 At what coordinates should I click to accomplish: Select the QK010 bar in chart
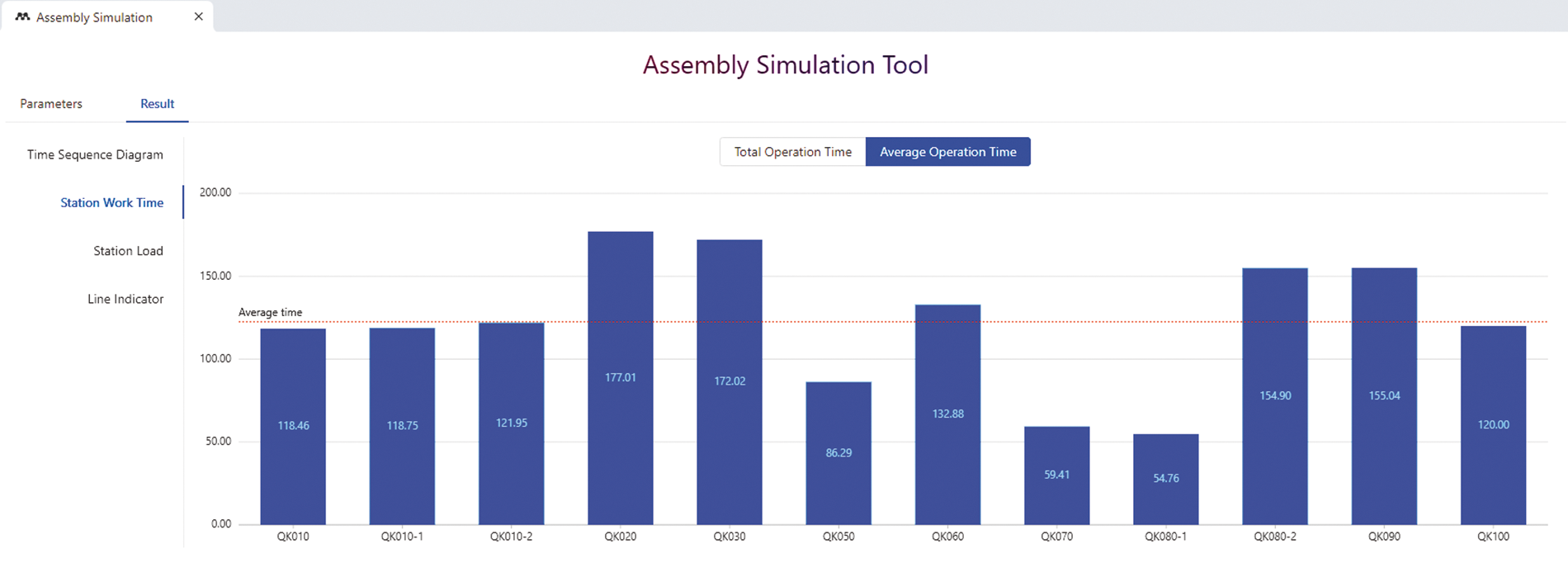pos(293,426)
